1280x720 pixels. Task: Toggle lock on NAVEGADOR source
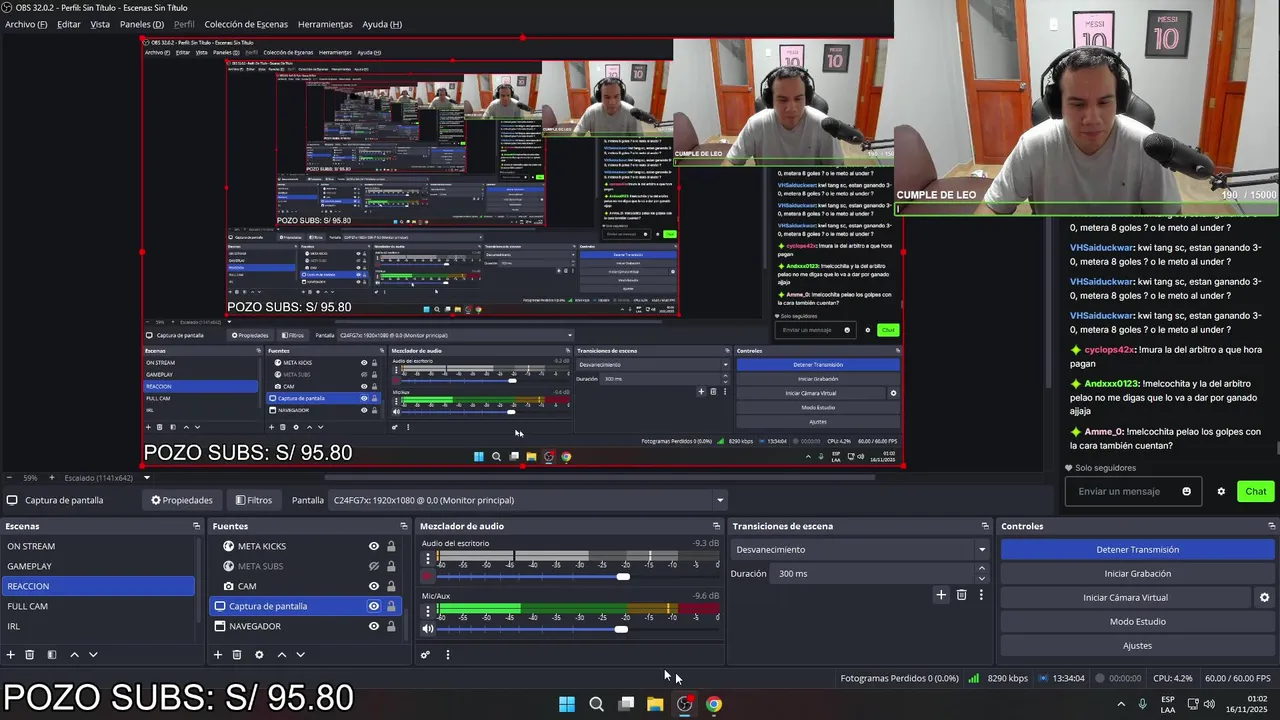point(391,626)
